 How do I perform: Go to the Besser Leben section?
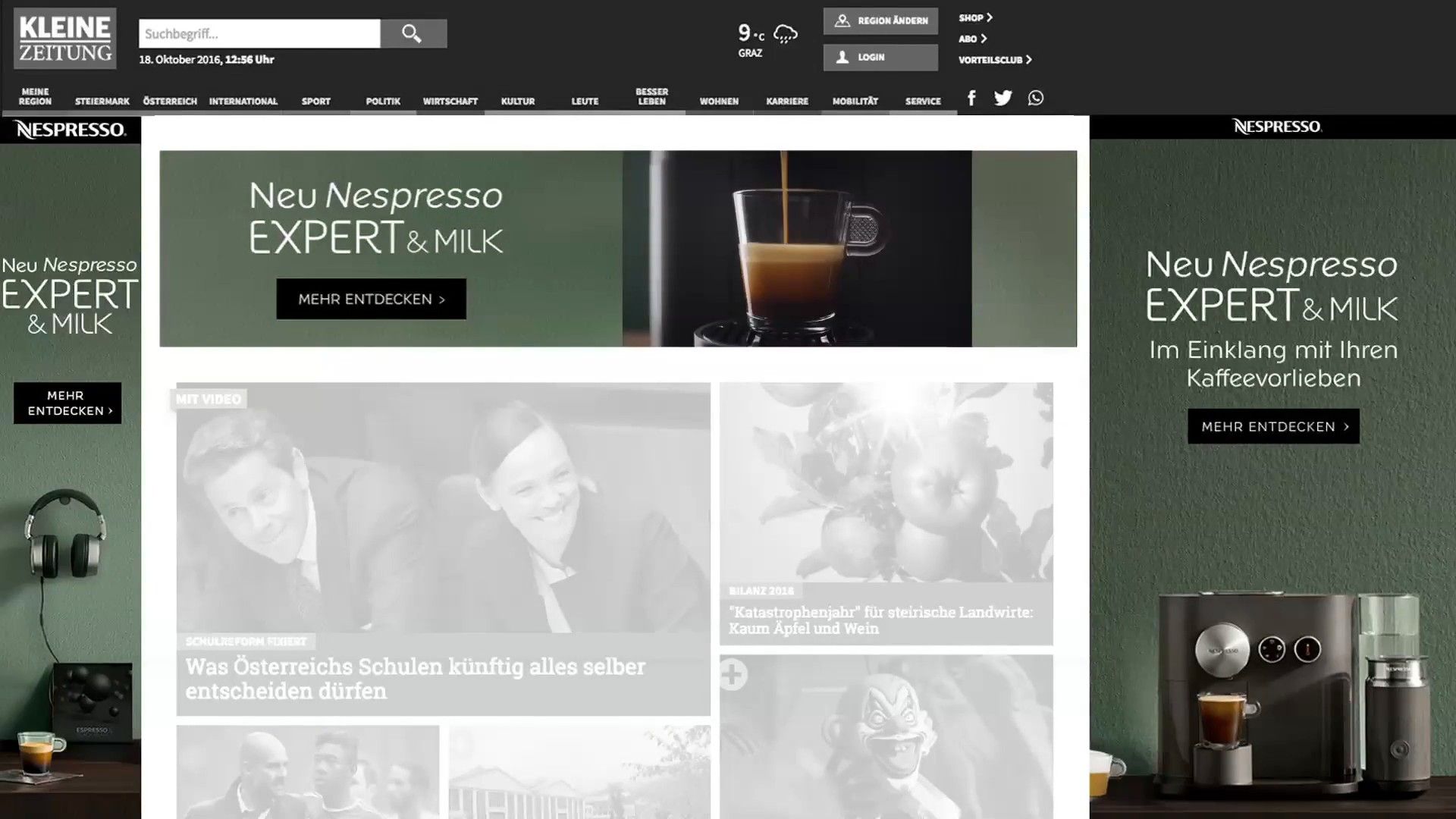pyautogui.click(x=652, y=96)
